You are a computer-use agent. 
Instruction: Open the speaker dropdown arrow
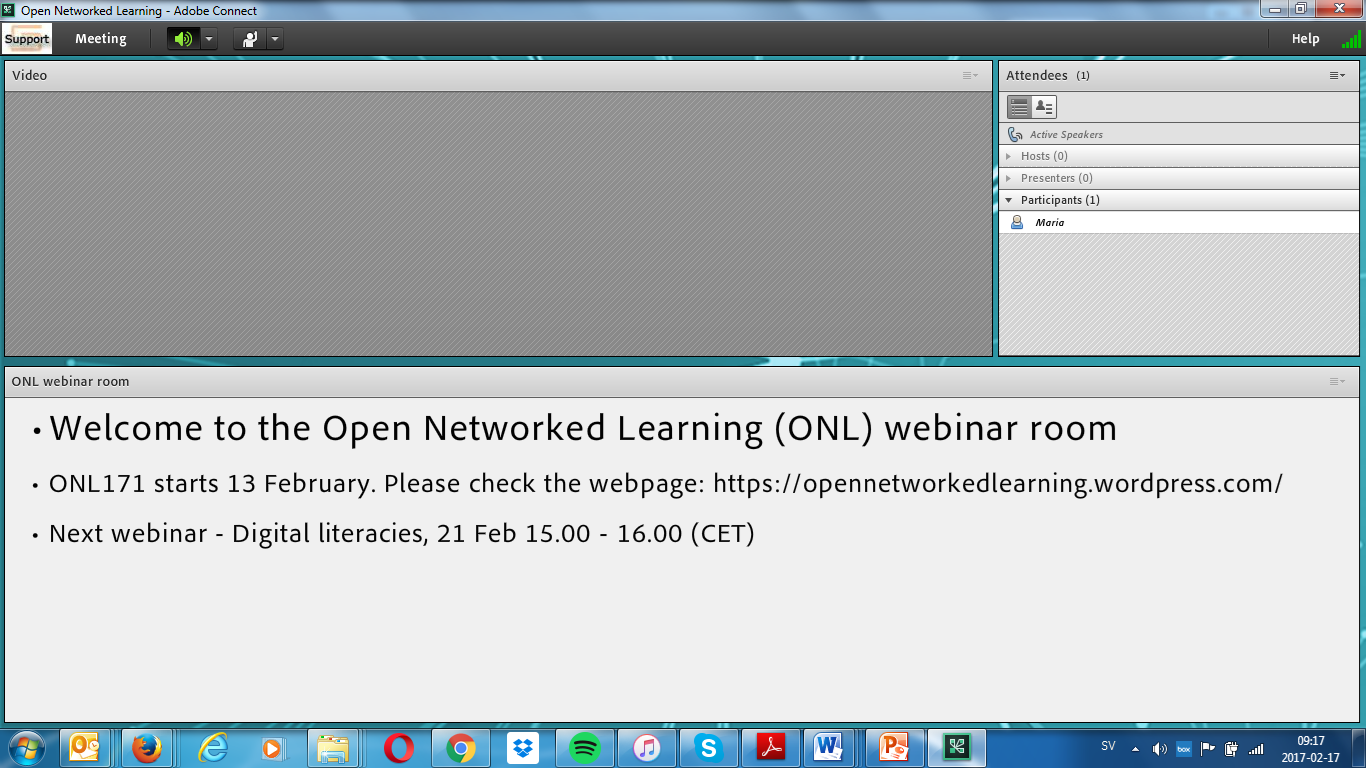pyautogui.click(x=208, y=38)
